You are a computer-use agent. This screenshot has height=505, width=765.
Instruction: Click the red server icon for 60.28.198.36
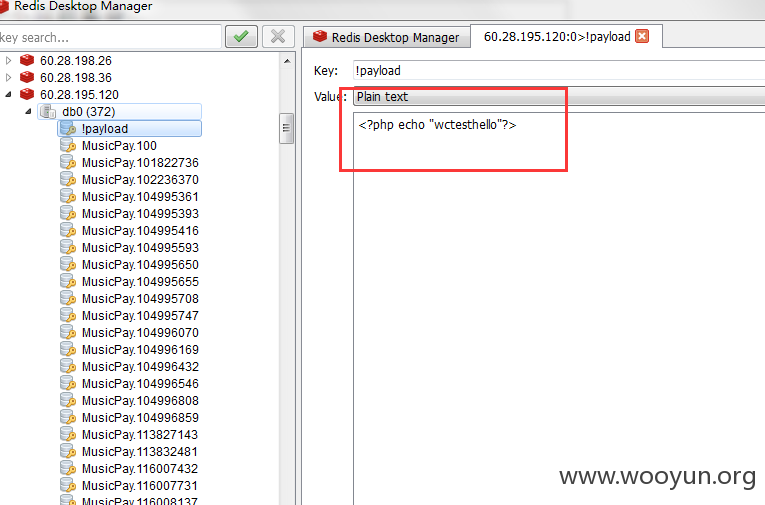27,78
